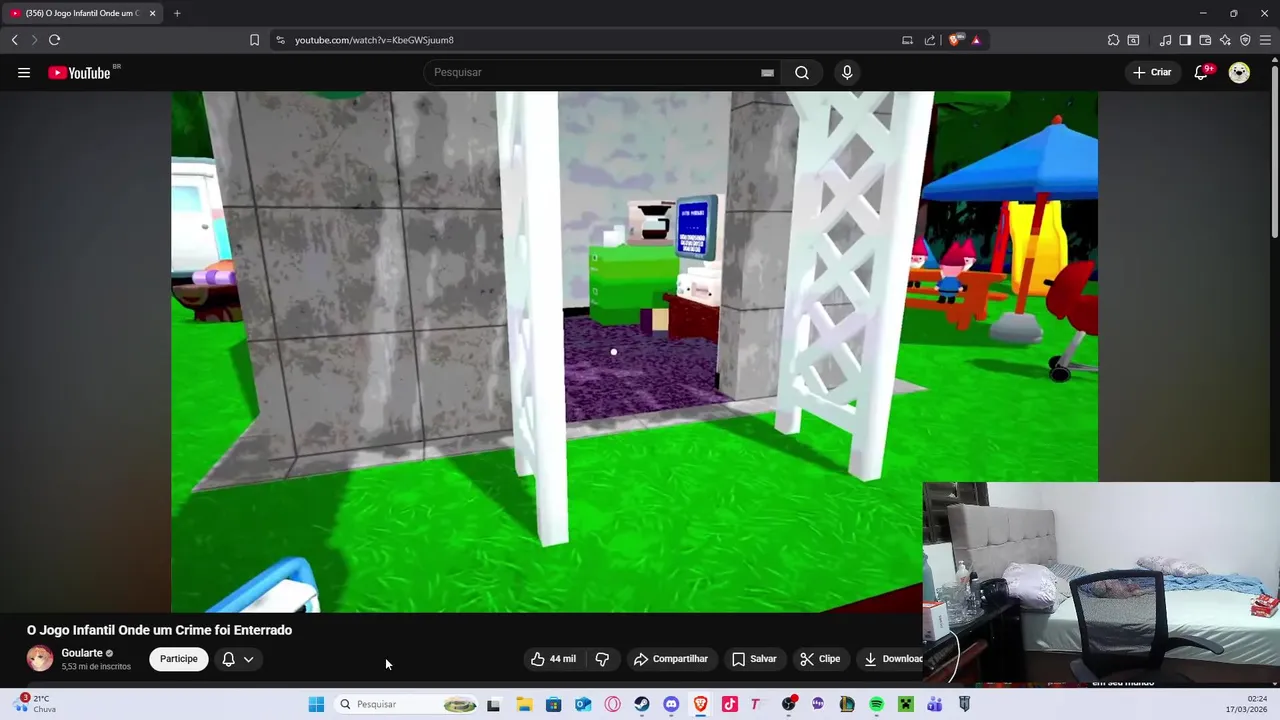The image size is (1280, 720).
Task: Close the YouTube video tab
Action: coord(152,13)
